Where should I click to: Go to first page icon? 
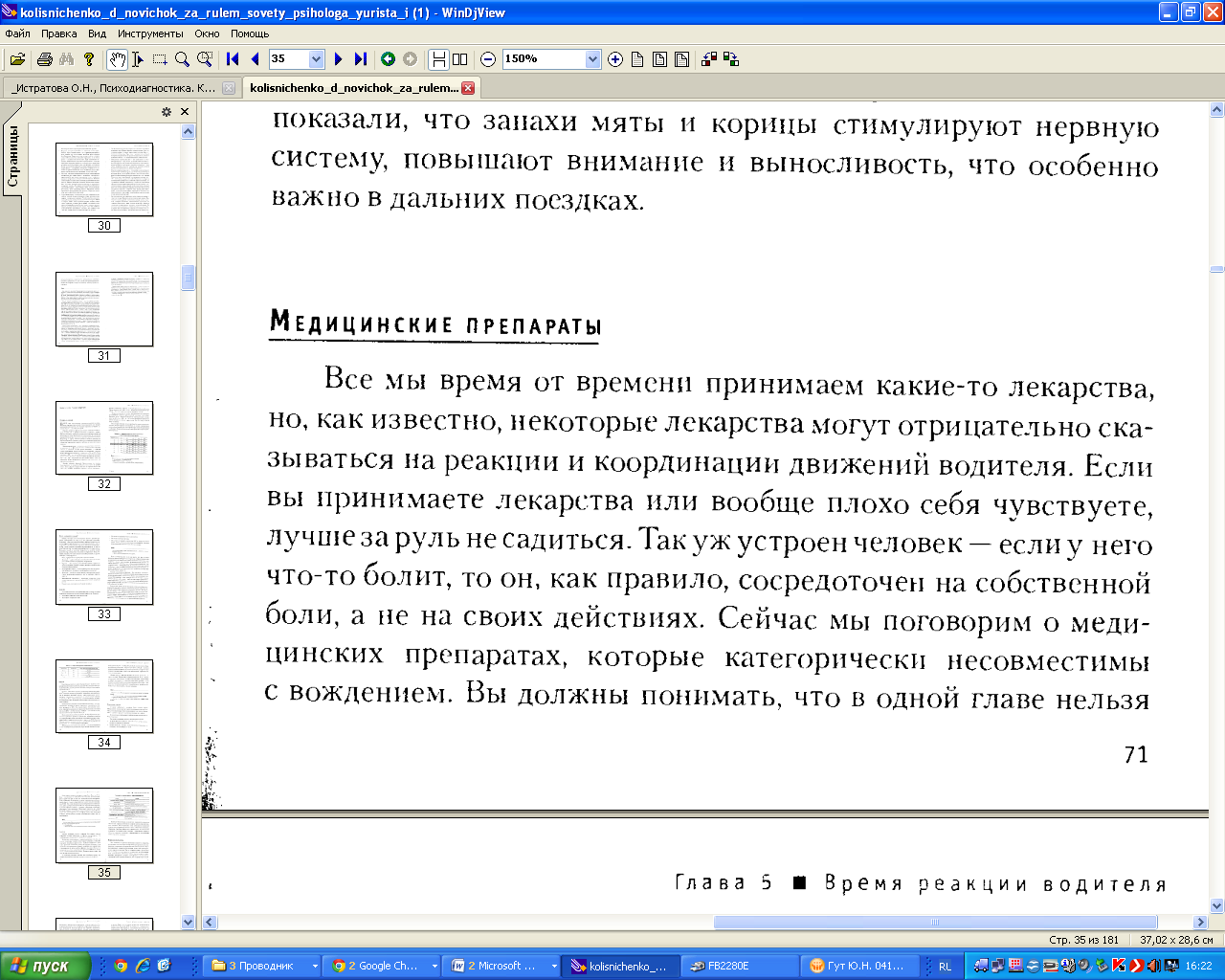tap(233, 59)
